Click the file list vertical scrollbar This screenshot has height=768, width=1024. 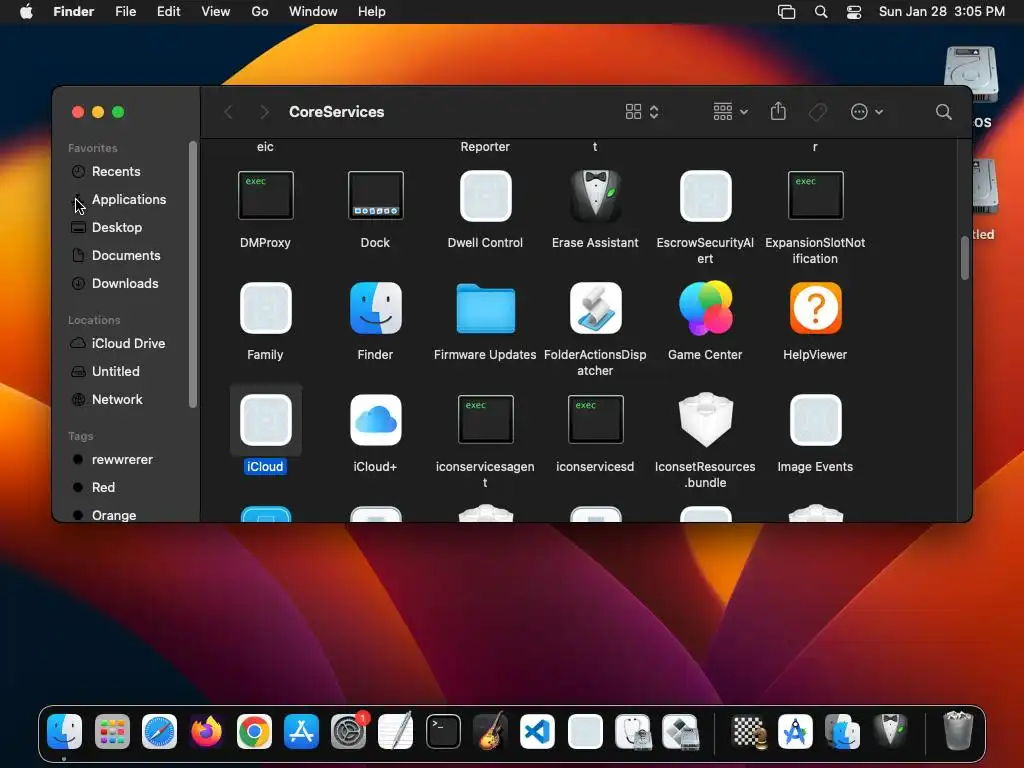965,257
